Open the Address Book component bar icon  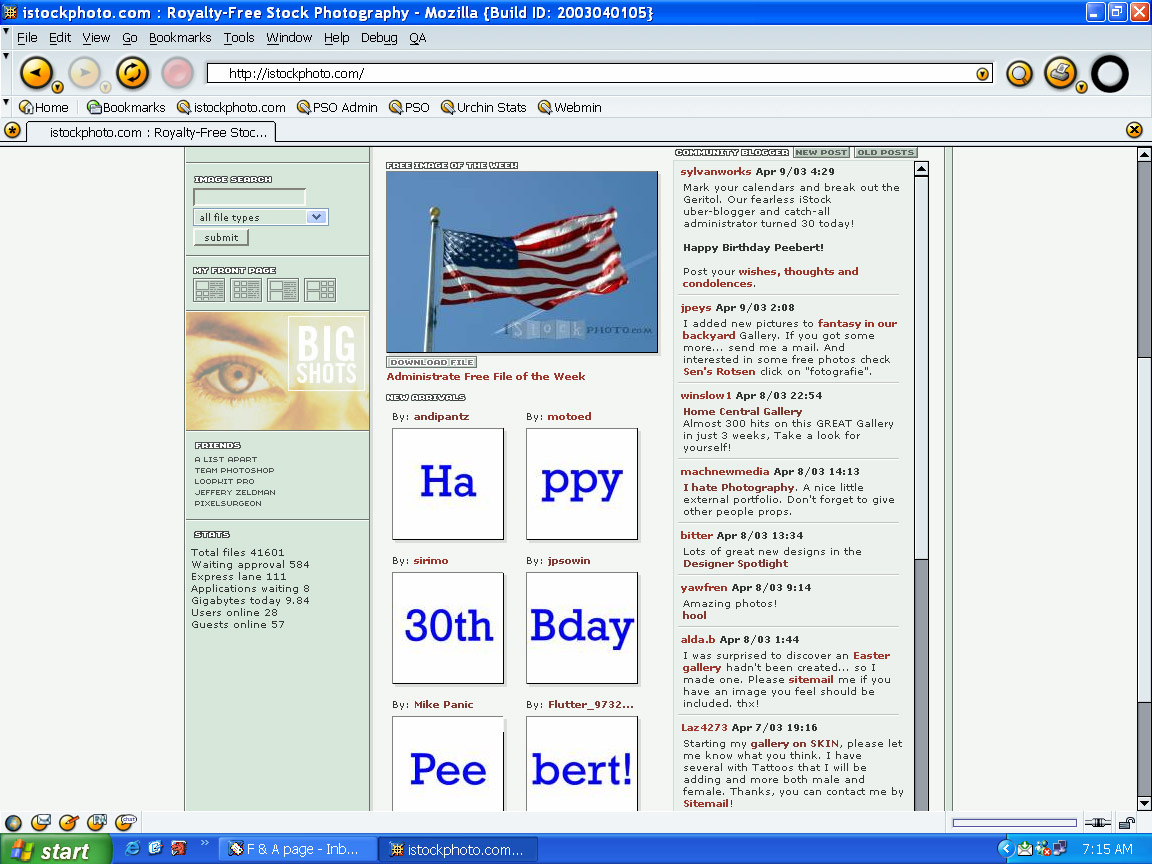(x=97, y=822)
